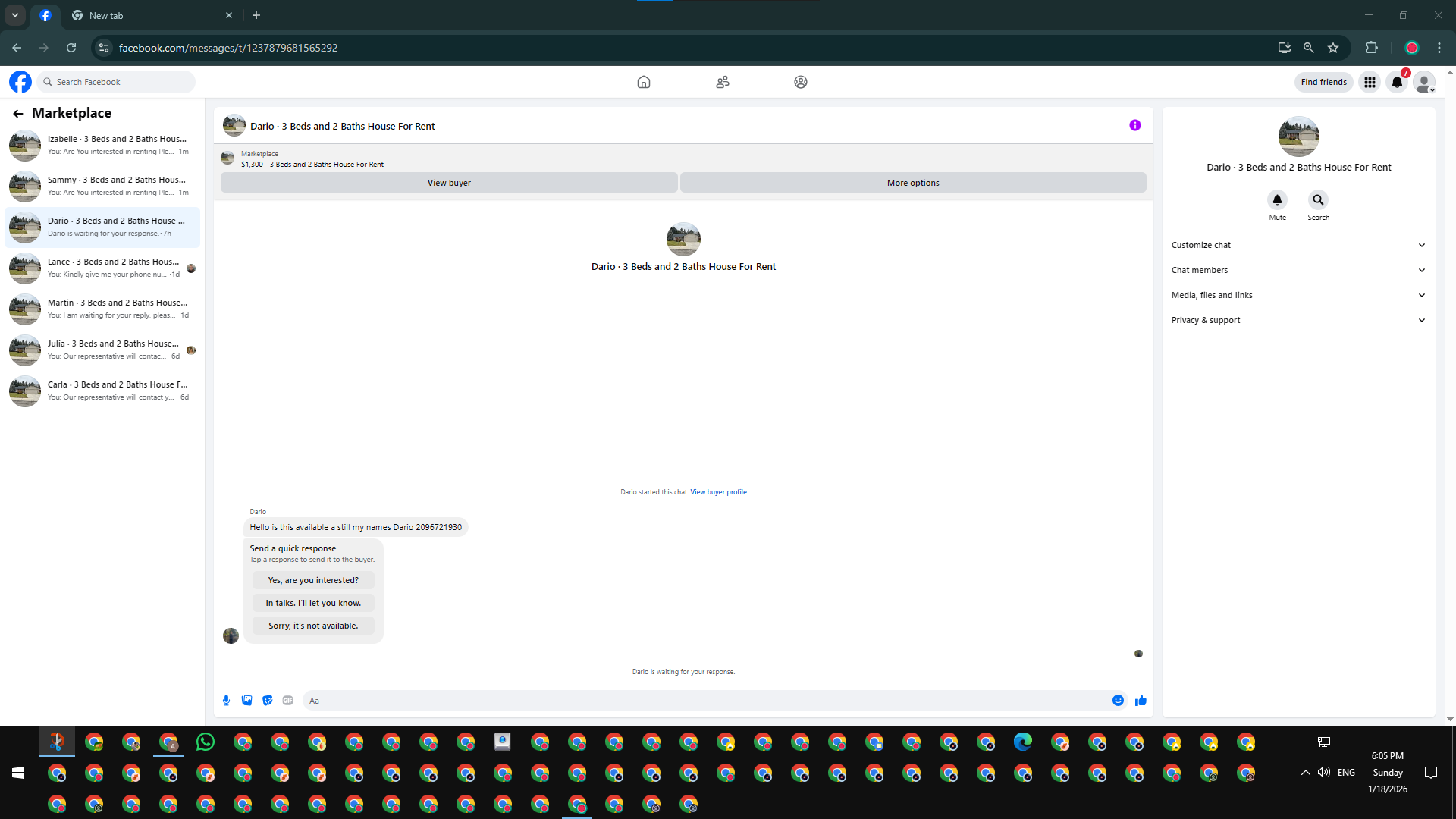Expand the Customize chat section
The width and height of the screenshot is (1456, 819).
point(1298,245)
